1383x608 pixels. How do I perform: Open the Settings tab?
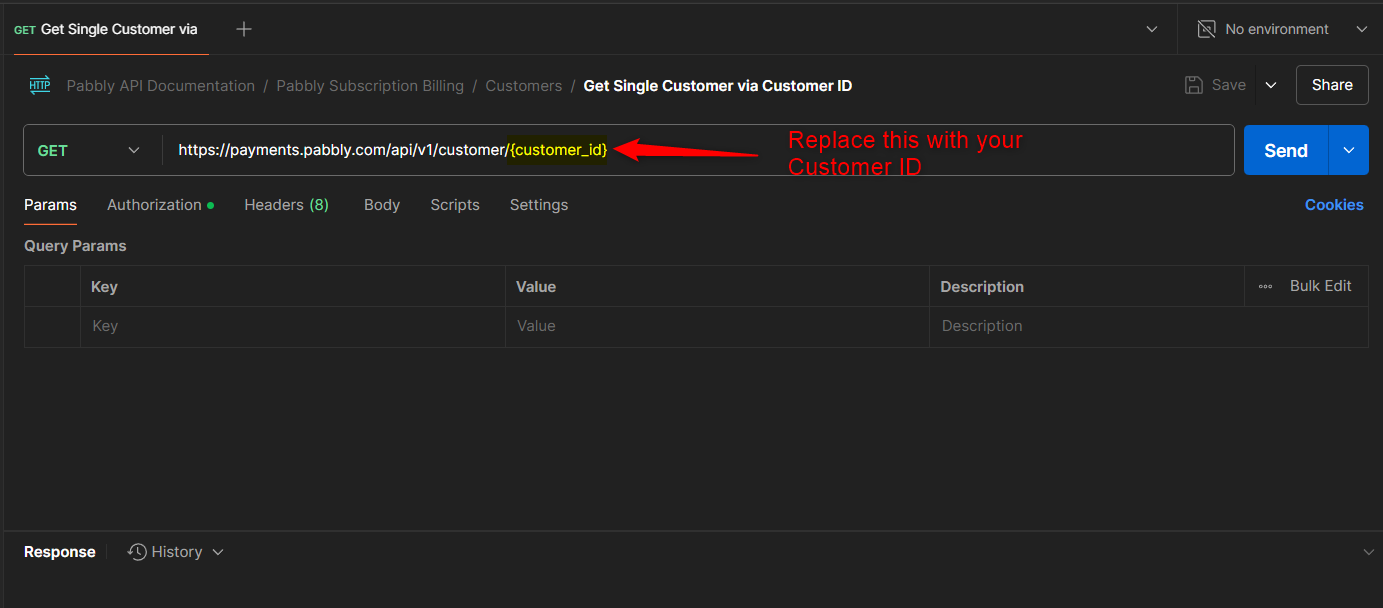pyautogui.click(x=539, y=205)
